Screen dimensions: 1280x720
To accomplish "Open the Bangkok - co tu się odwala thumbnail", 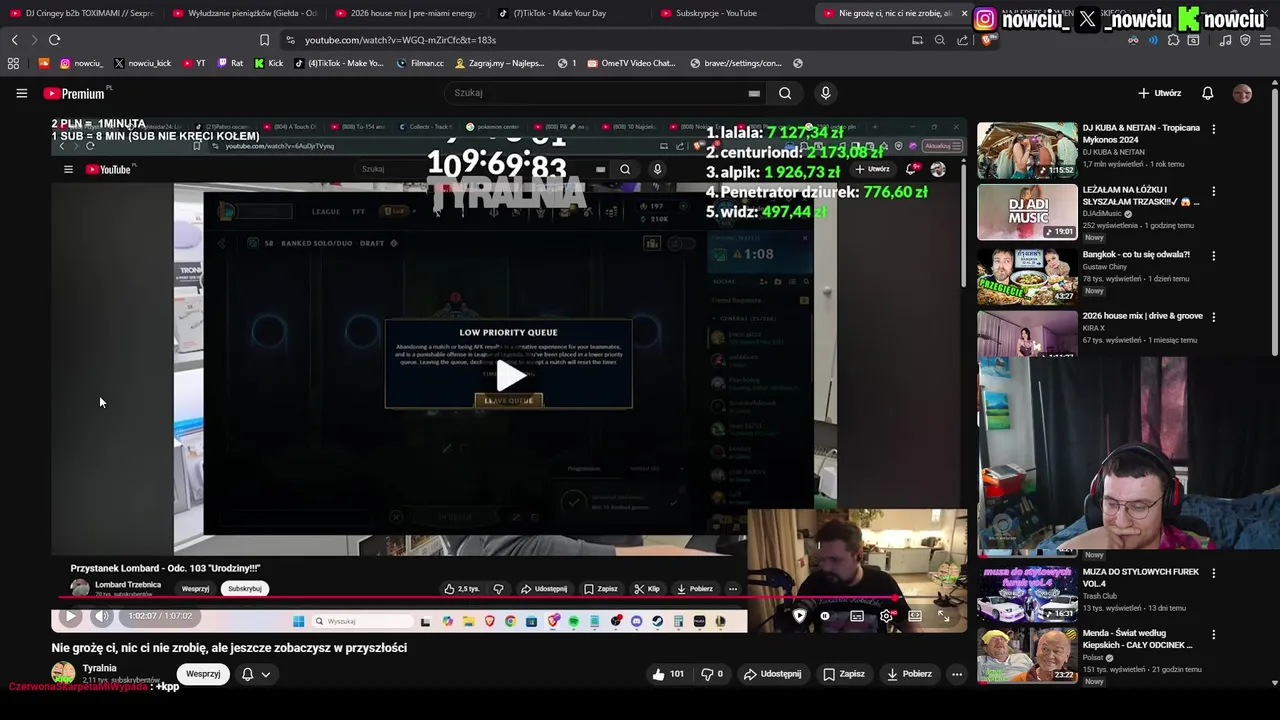I will tap(1027, 276).
